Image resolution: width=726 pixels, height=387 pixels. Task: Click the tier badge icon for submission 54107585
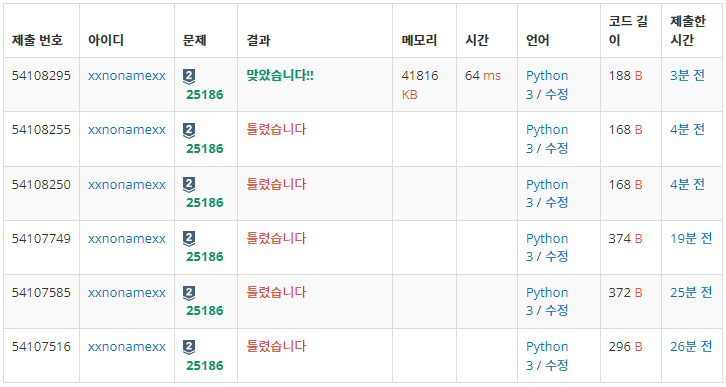188,293
